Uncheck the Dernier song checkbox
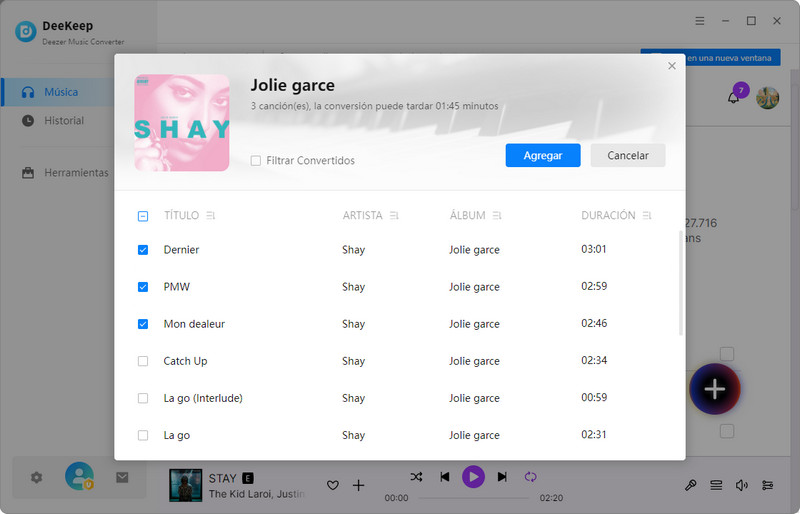 tap(143, 250)
